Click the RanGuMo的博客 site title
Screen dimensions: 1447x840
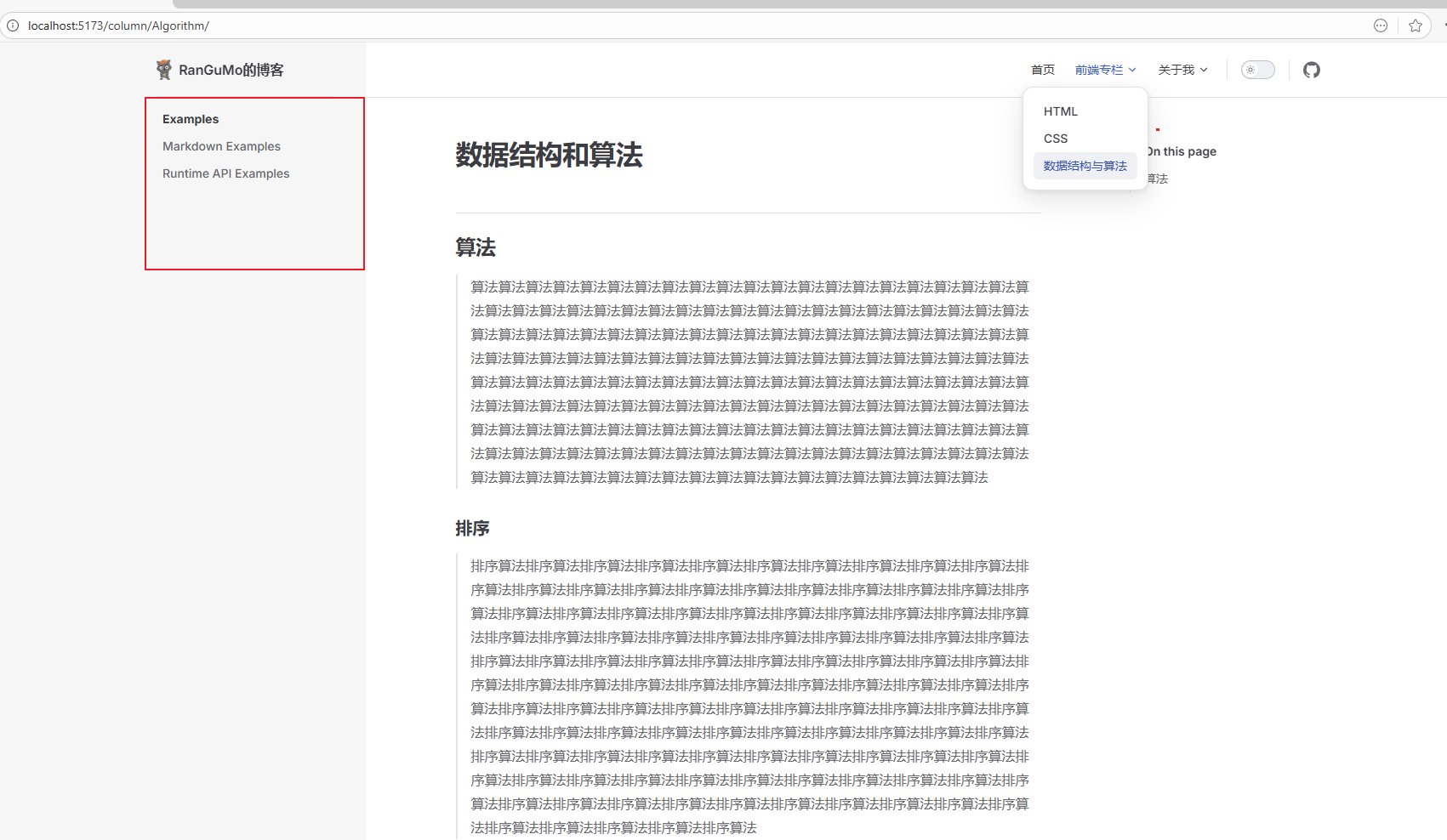tap(231, 70)
